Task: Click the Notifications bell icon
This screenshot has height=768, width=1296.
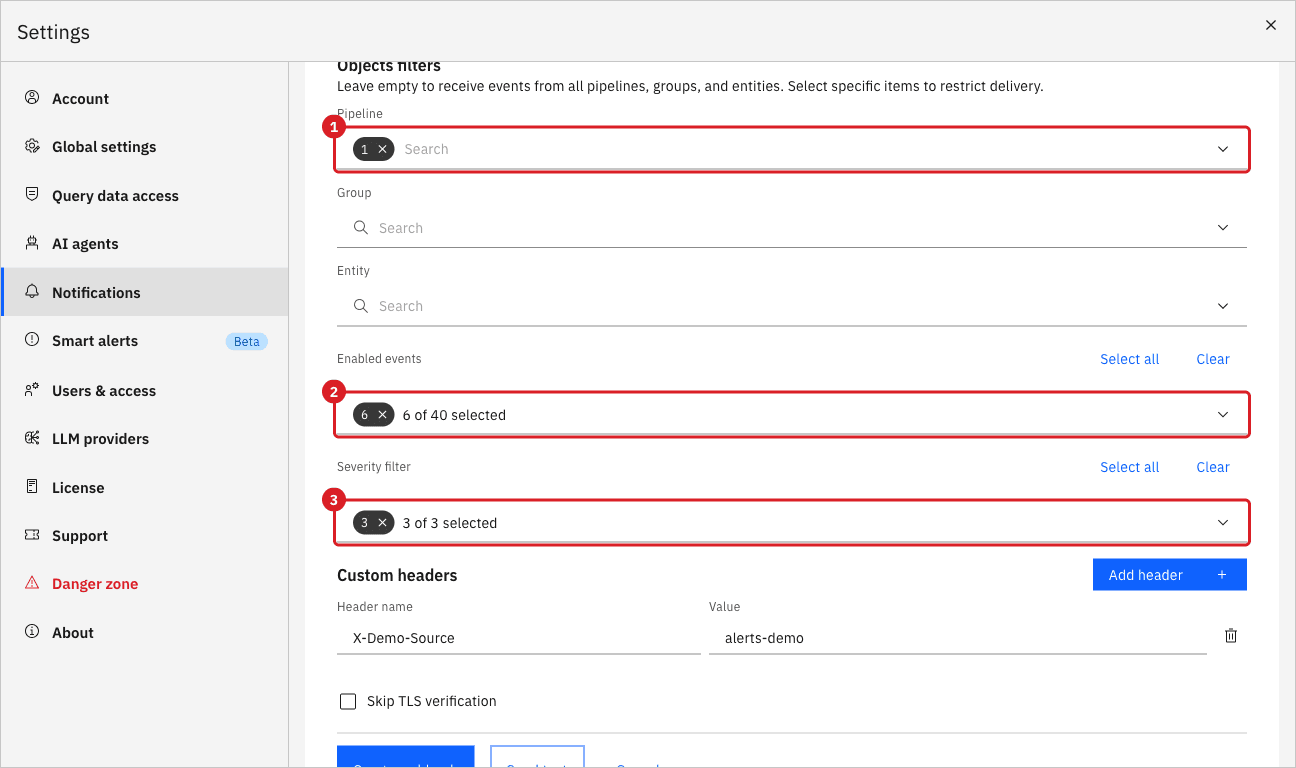Action: (32, 292)
